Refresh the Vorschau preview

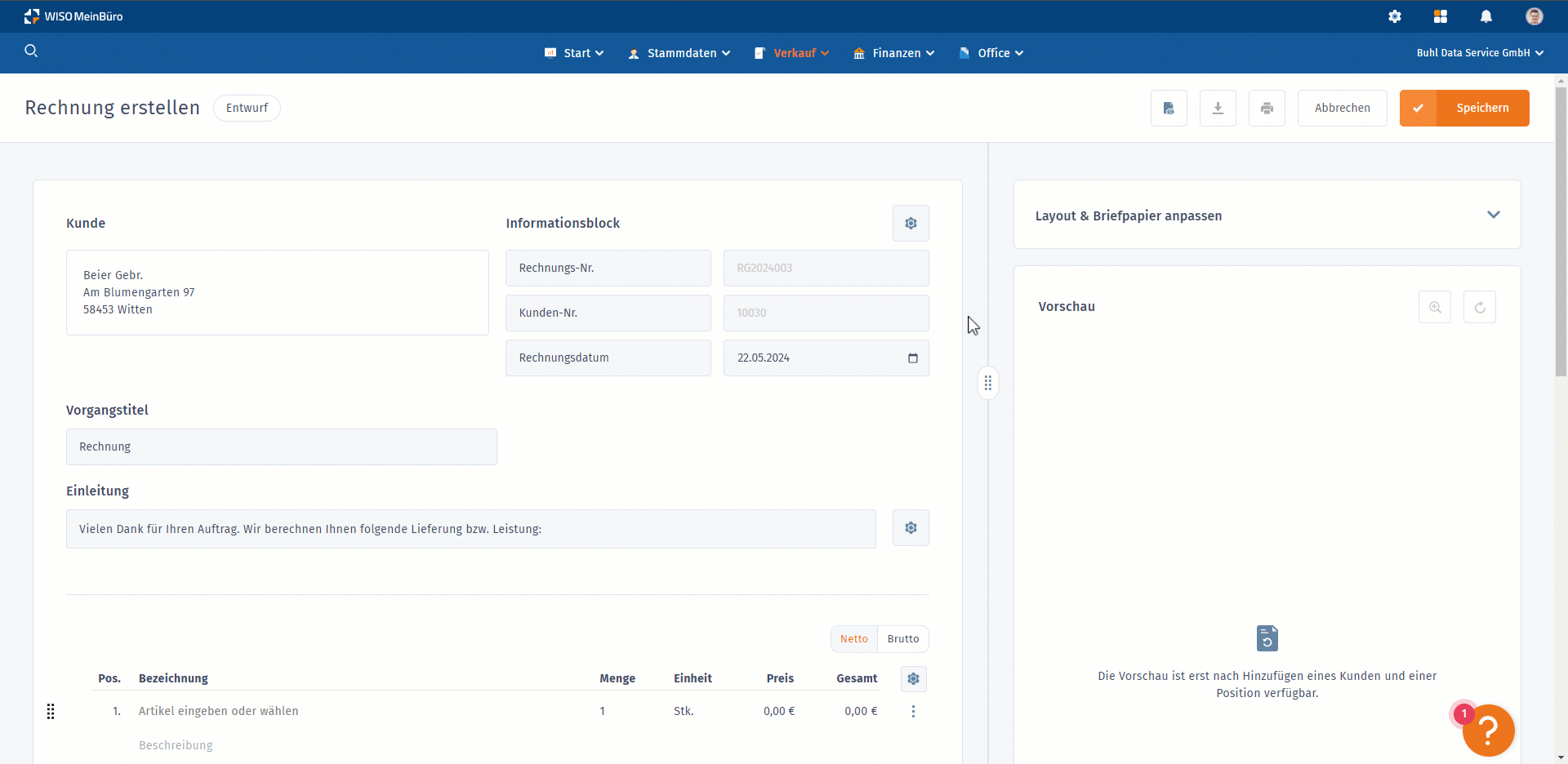1480,308
